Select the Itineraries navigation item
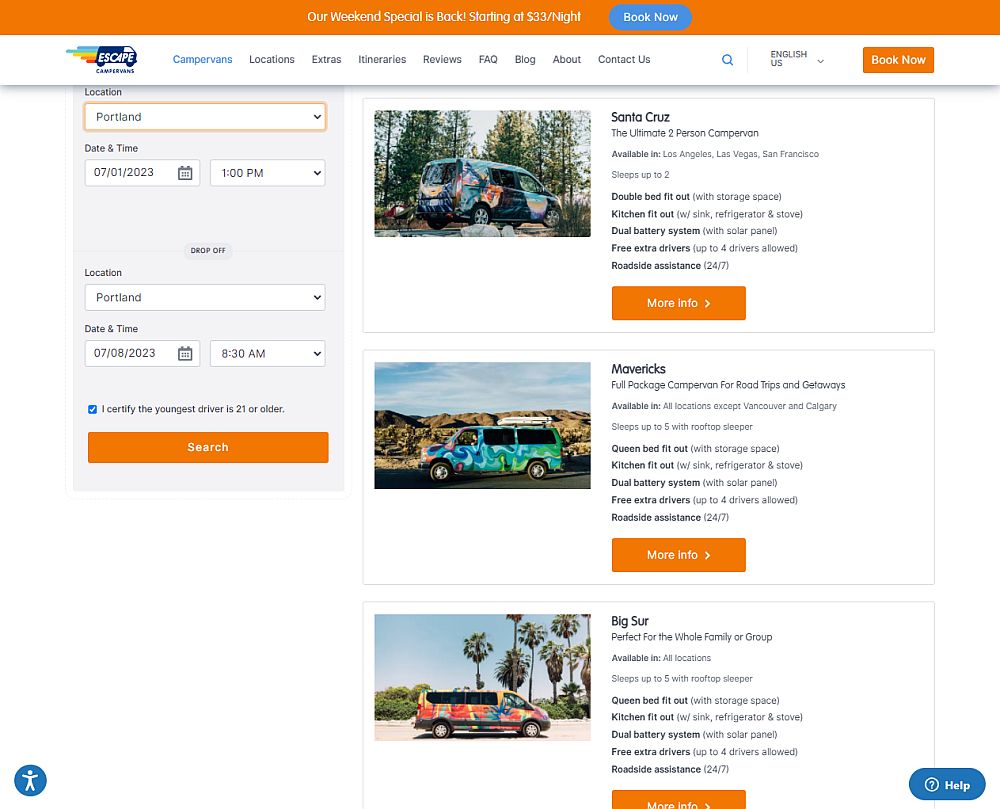The height and width of the screenshot is (809, 1000). point(382,60)
